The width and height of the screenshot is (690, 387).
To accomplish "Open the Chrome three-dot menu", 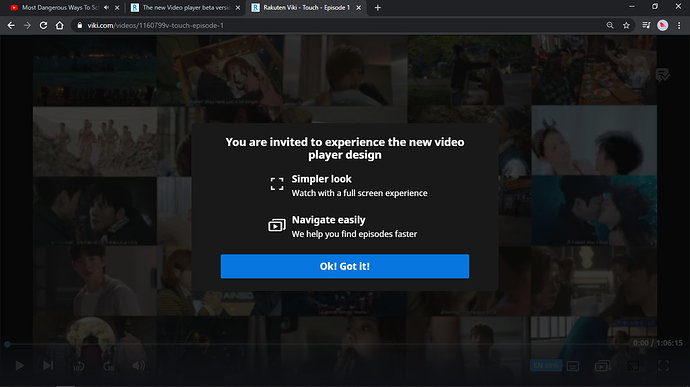I will coord(679,26).
